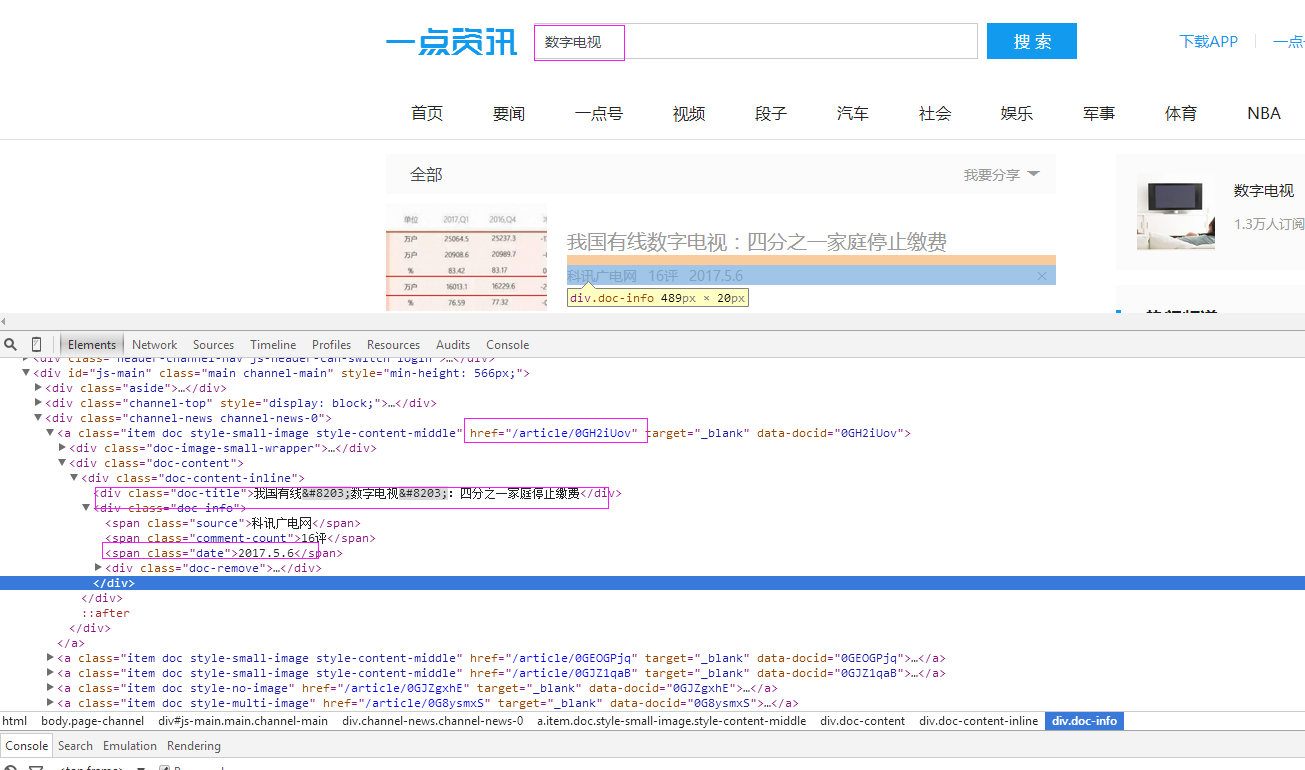Open the 下载APP link
The width and height of the screenshot is (1305, 770).
1208,41
